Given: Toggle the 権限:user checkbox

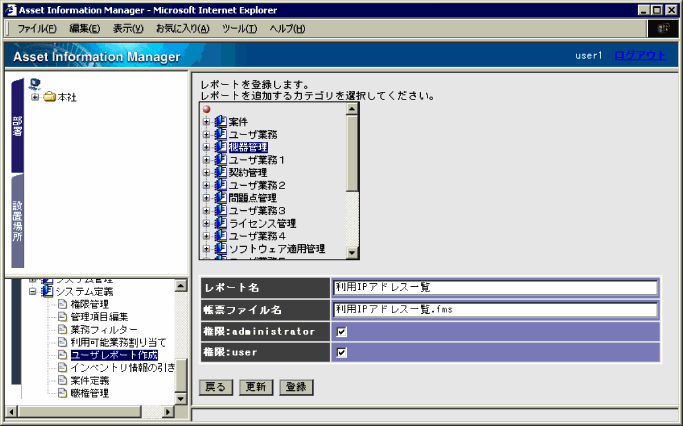Looking at the screenshot, I should 342,353.
